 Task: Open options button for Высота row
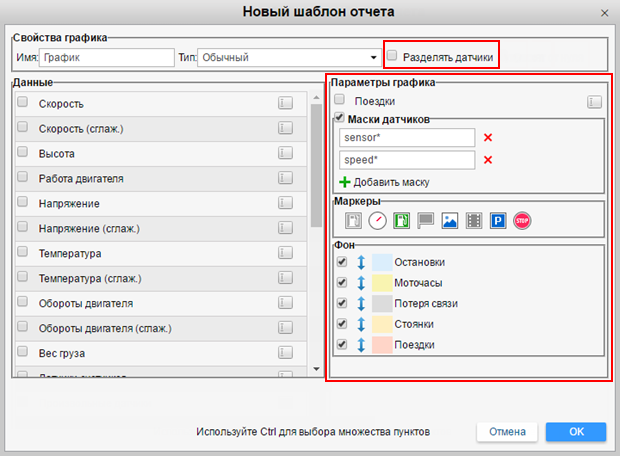[285, 153]
